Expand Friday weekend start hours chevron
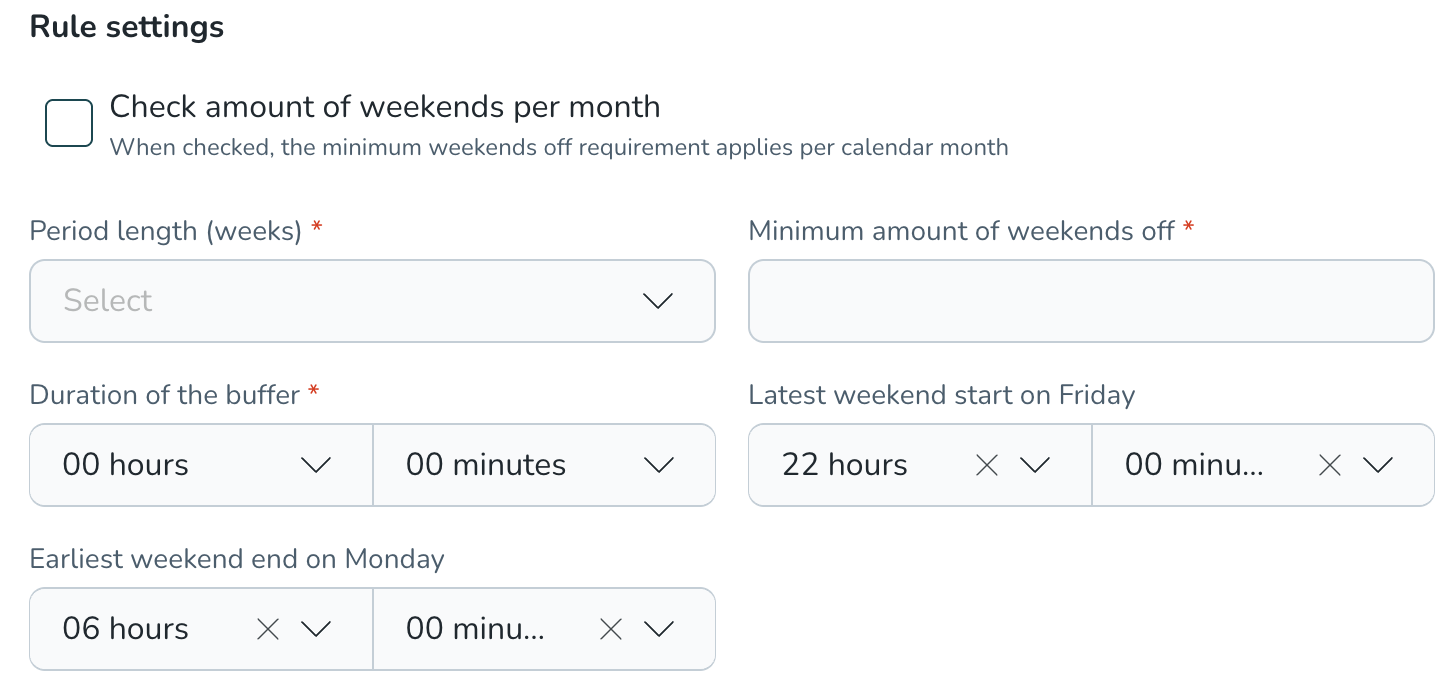 [x=1034, y=465]
